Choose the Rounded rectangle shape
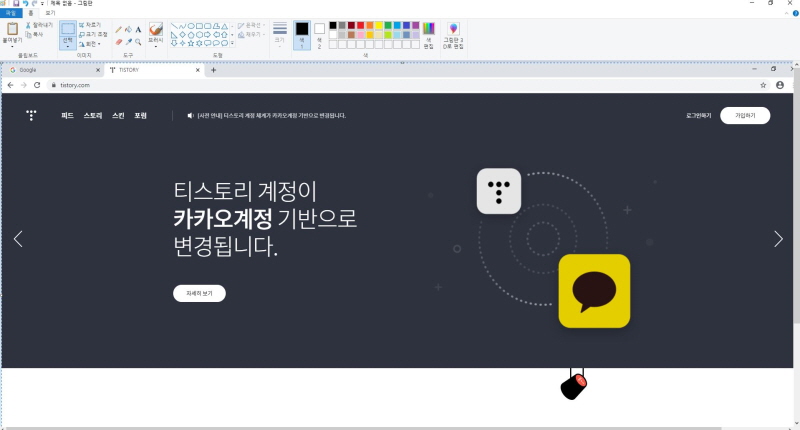The image size is (800, 430). pos(207,26)
